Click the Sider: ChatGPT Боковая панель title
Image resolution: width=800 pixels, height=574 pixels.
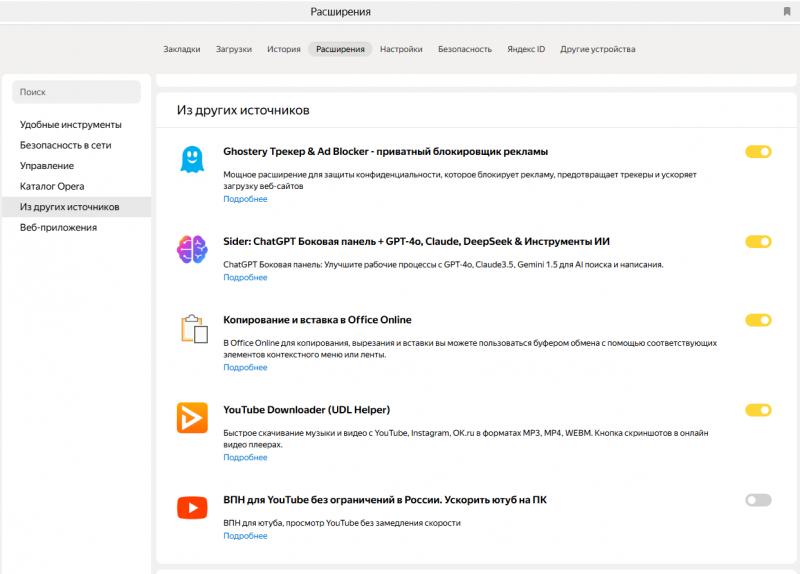point(416,241)
